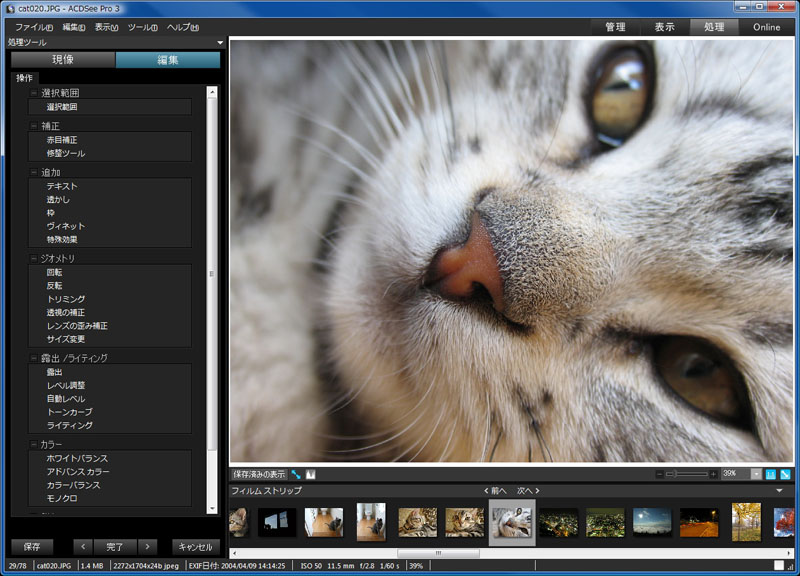The width and height of the screenshot is (800, 576).
Task: Open the zoom percentage dropdown
Action: pos(756,474)
